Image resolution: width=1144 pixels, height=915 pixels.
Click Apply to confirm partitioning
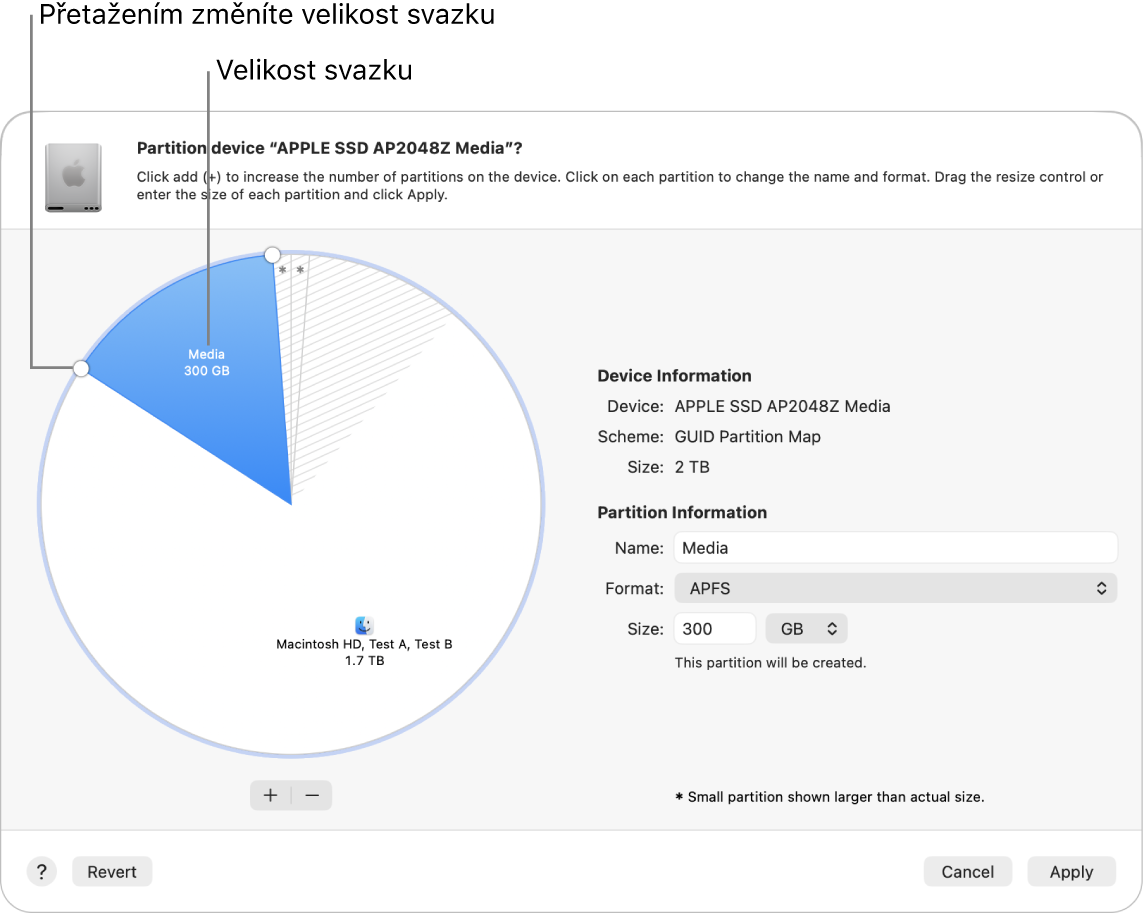point(1071,871)
